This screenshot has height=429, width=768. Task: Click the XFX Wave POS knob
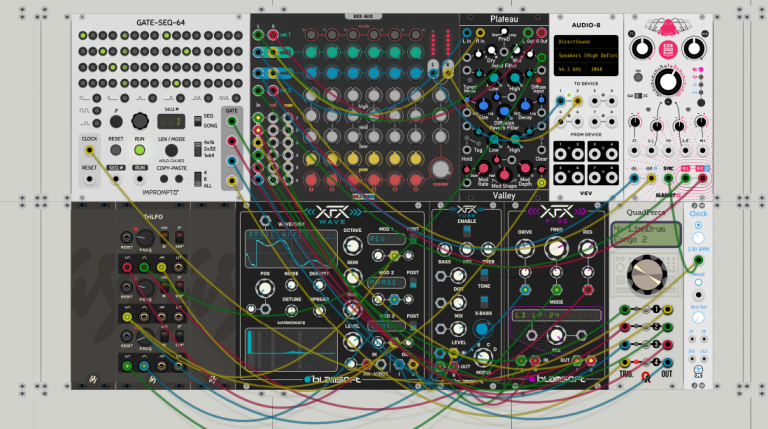point(264,288)
